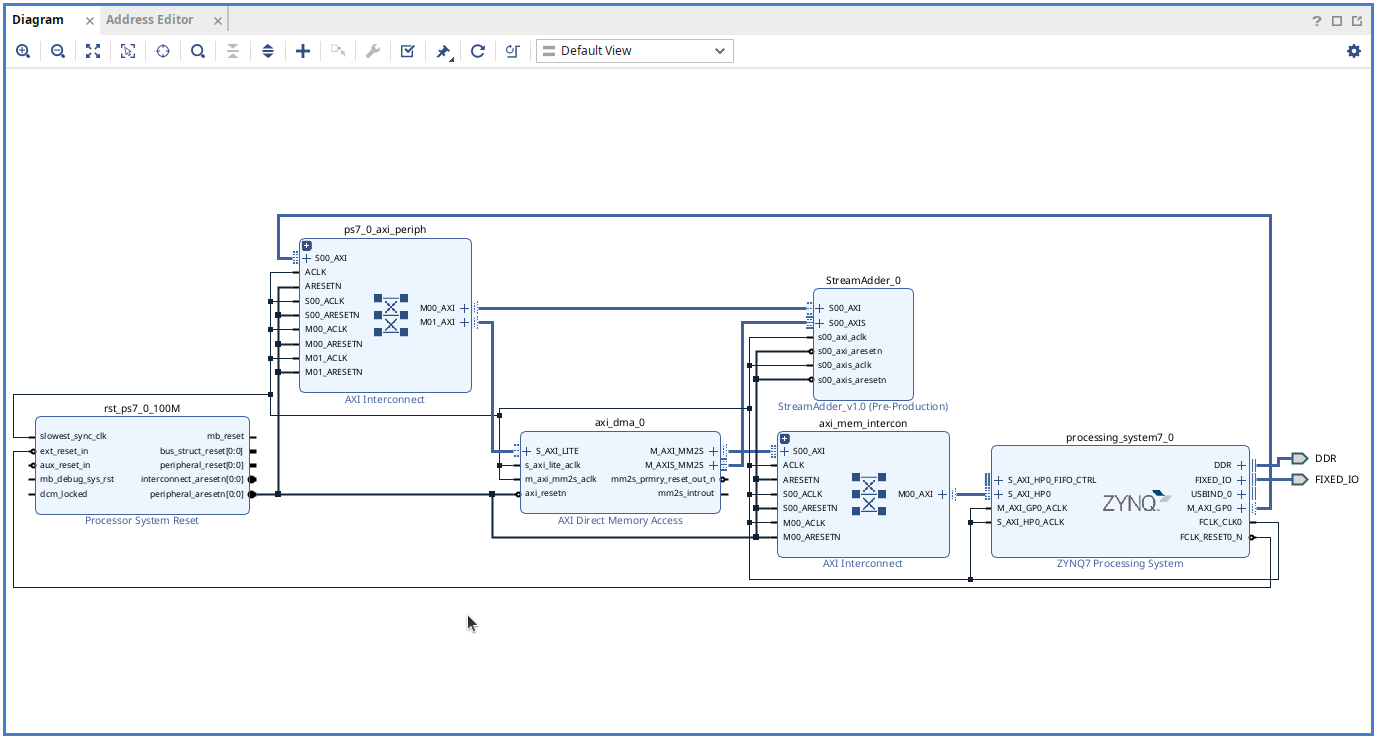Add an IP using the plus icon

pos(303,51)
